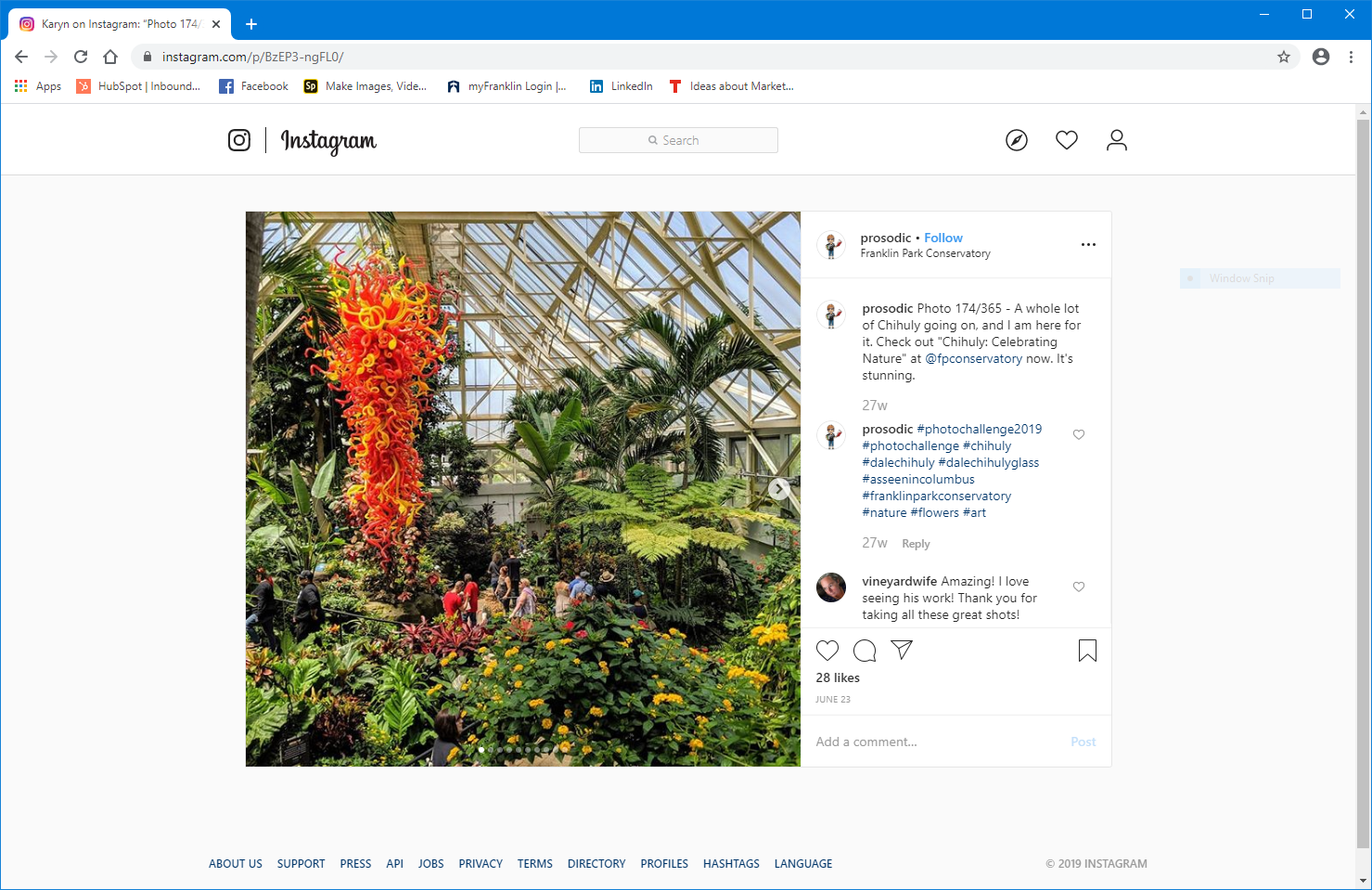
Task: Open a new browser tab
Action: (251, 24)
